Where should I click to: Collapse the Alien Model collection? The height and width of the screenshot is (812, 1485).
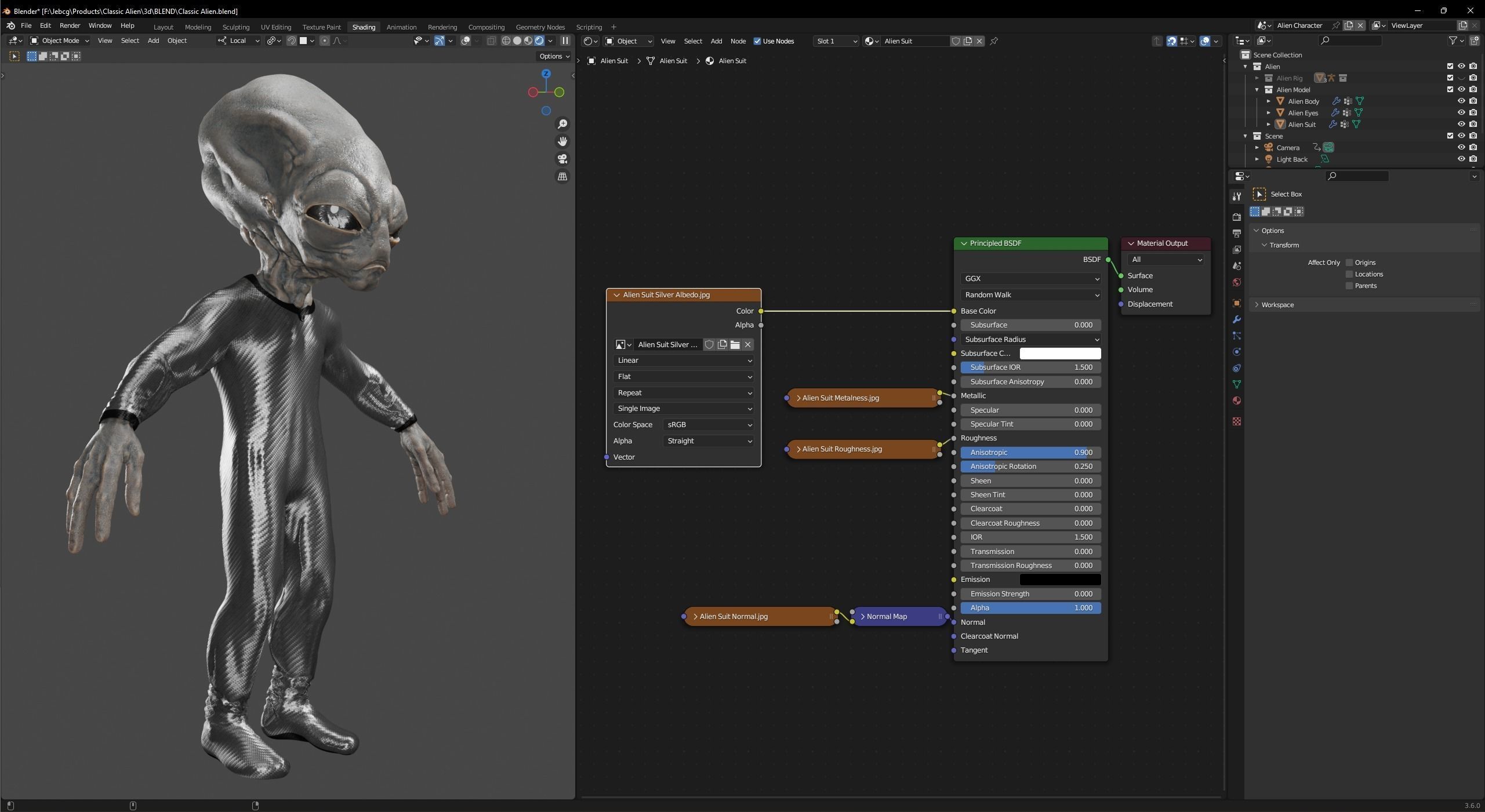(1257, 90)
